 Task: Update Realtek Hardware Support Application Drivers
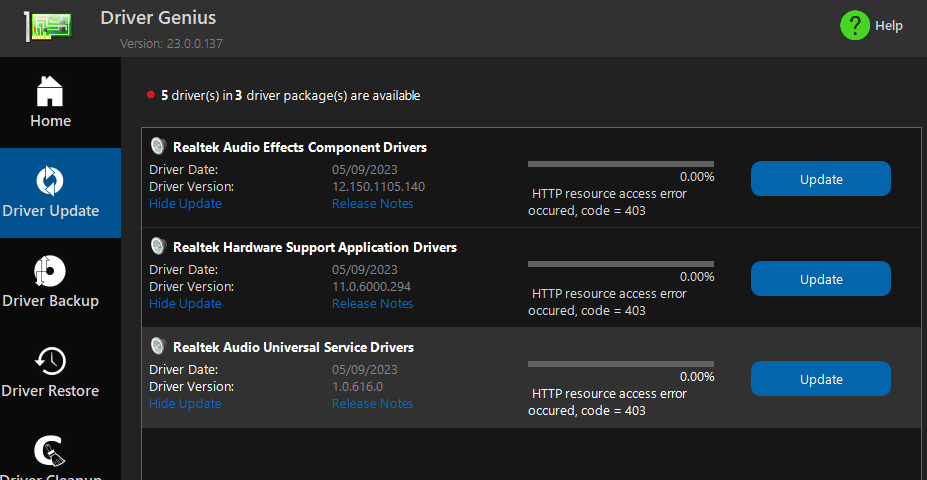(x=820, y=279)
